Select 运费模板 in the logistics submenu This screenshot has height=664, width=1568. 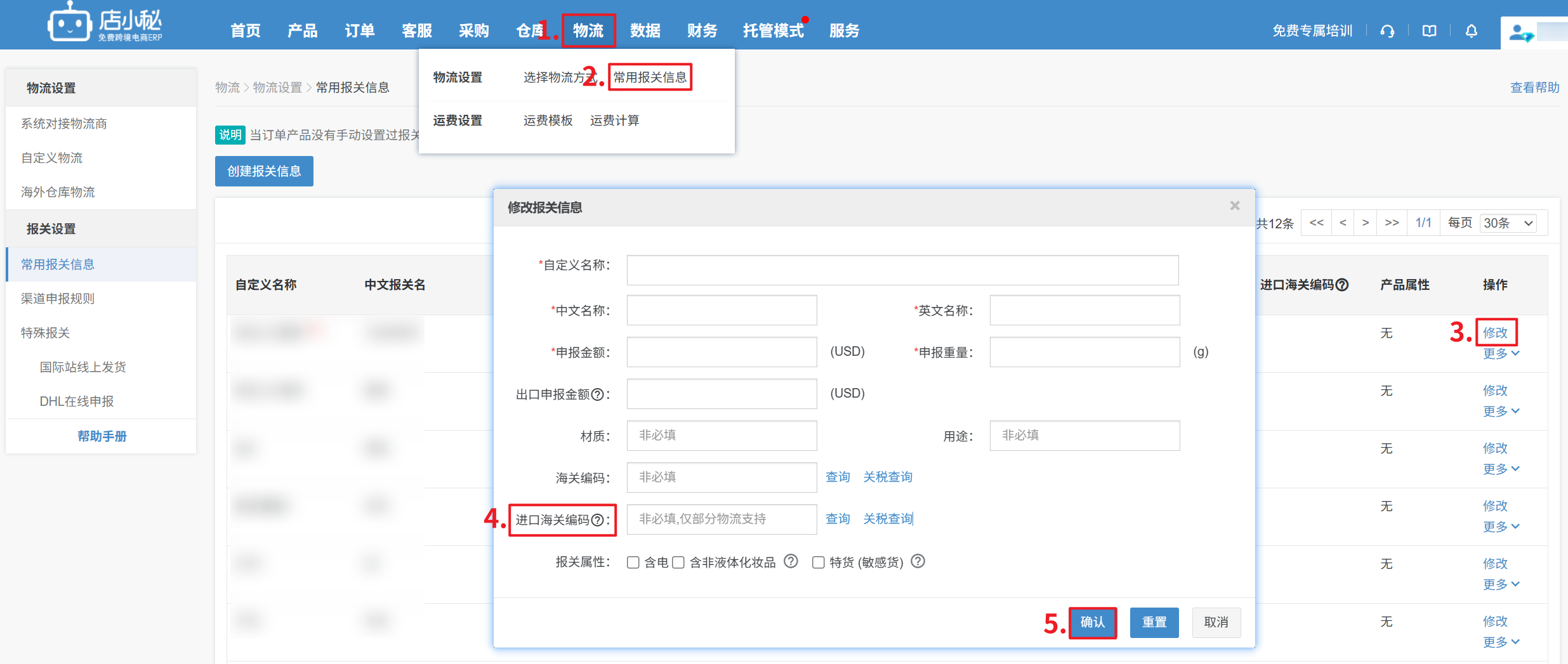[x=548, y=120]
